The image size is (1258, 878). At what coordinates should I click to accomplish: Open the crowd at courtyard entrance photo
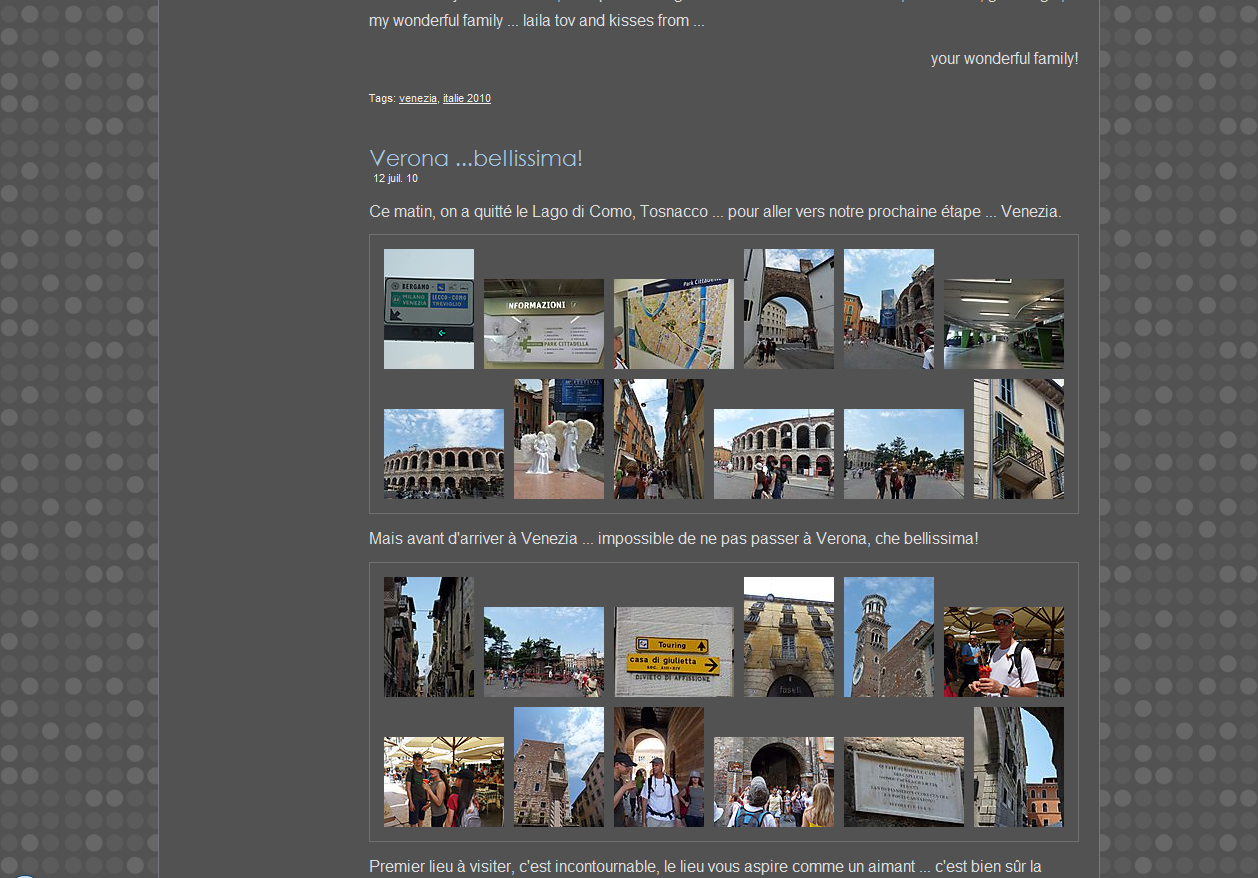coord(773,782)
